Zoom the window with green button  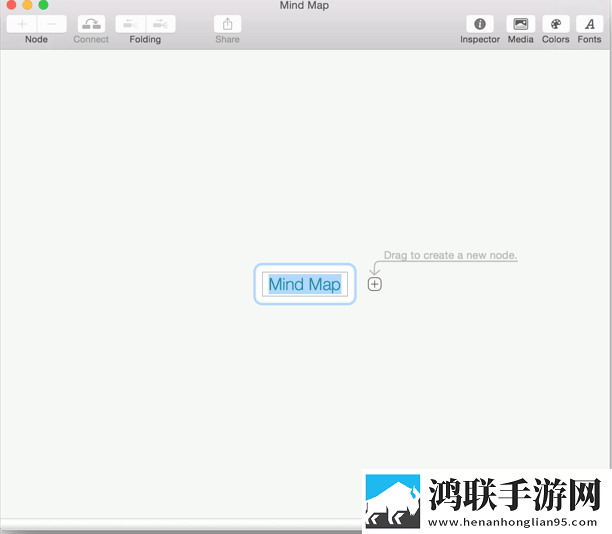coord(43,5)
